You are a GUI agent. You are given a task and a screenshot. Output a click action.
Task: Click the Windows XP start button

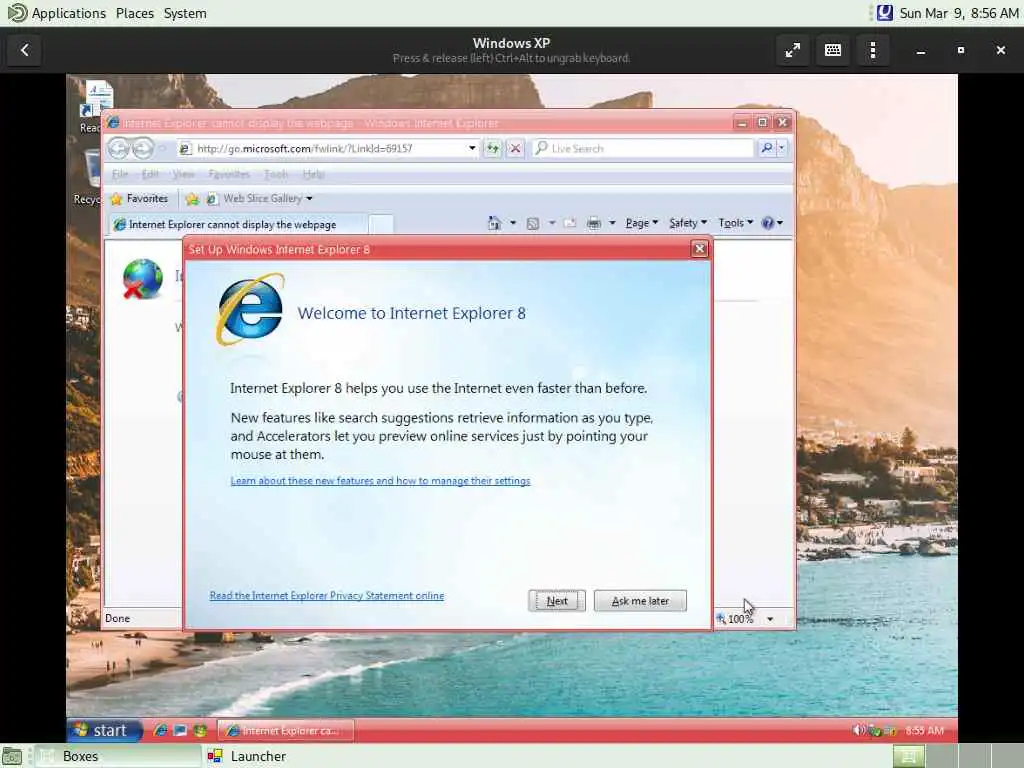(104, 730)
